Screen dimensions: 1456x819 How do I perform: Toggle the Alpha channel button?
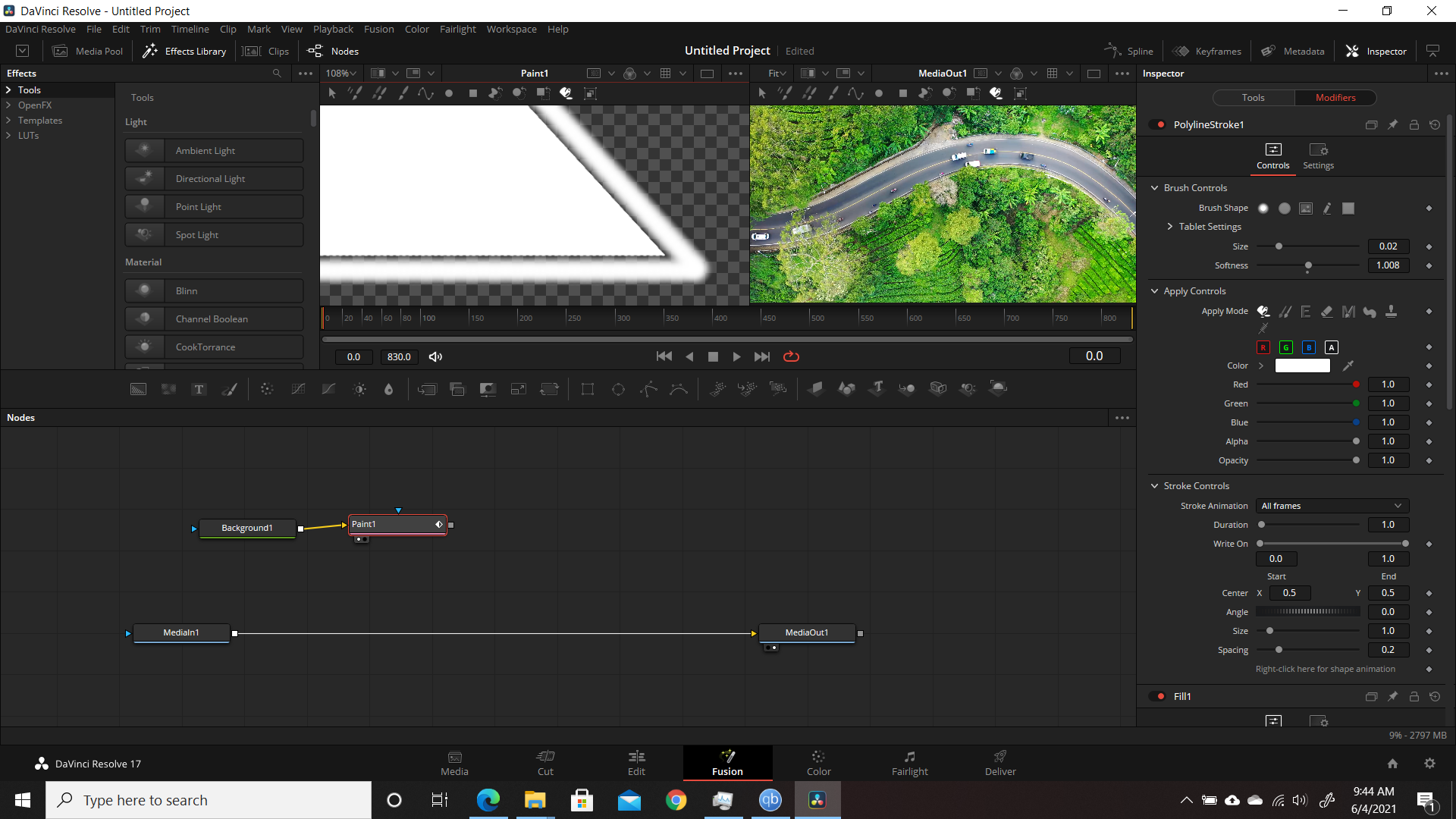pos(1332,347)
